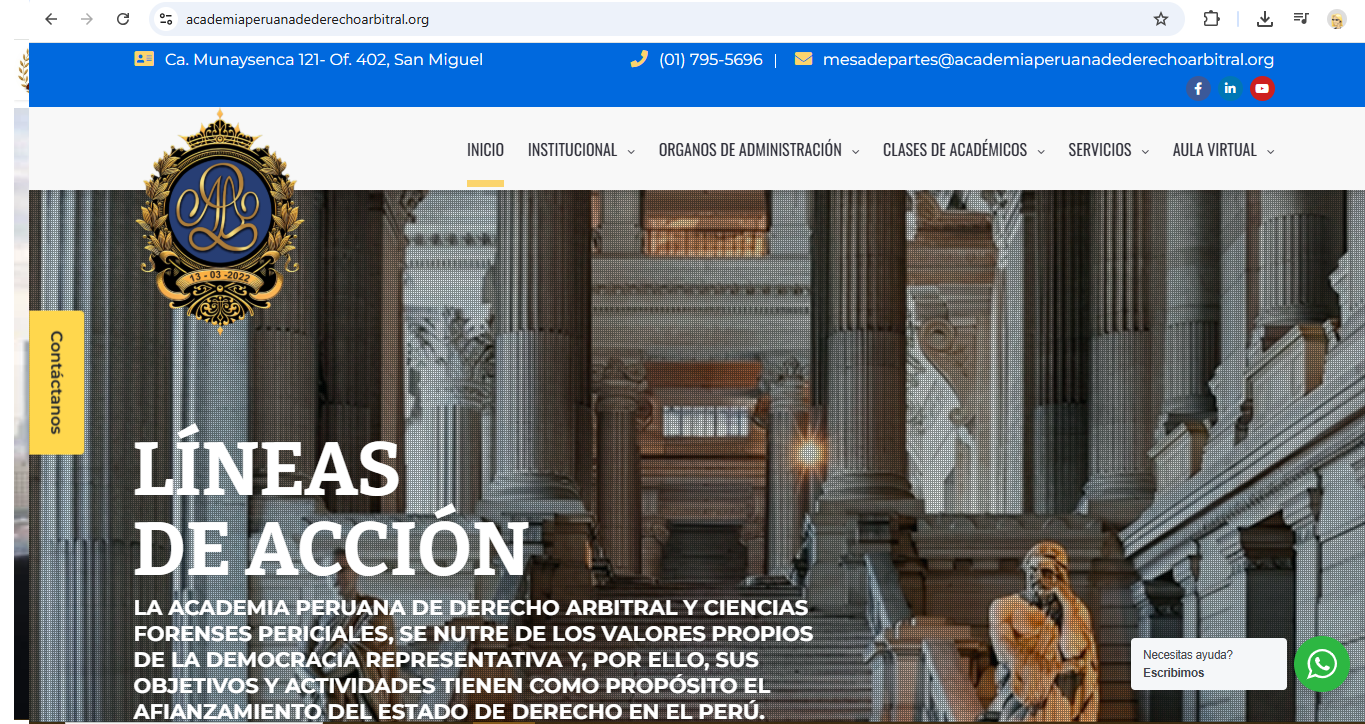Expand the chevron beside AULA VIRTUAL
This screenshot has width=1365, height=724.
(x=1271, y=152)
